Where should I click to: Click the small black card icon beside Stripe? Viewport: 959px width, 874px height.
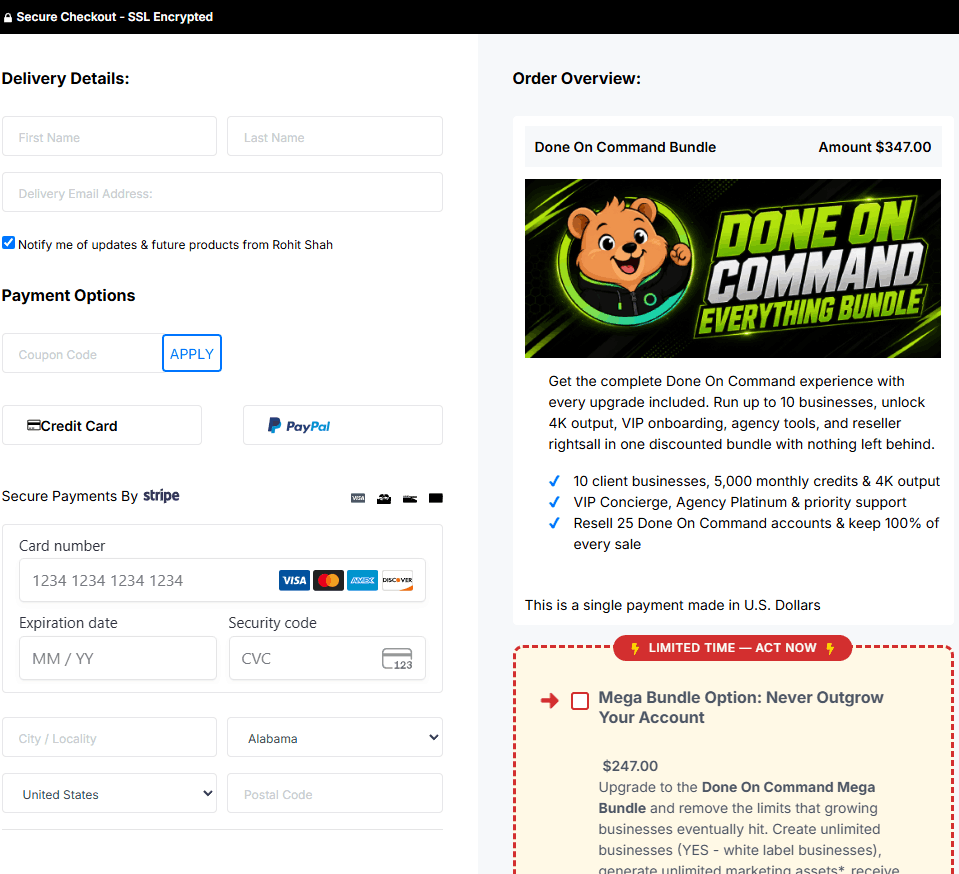click(435, 498)
